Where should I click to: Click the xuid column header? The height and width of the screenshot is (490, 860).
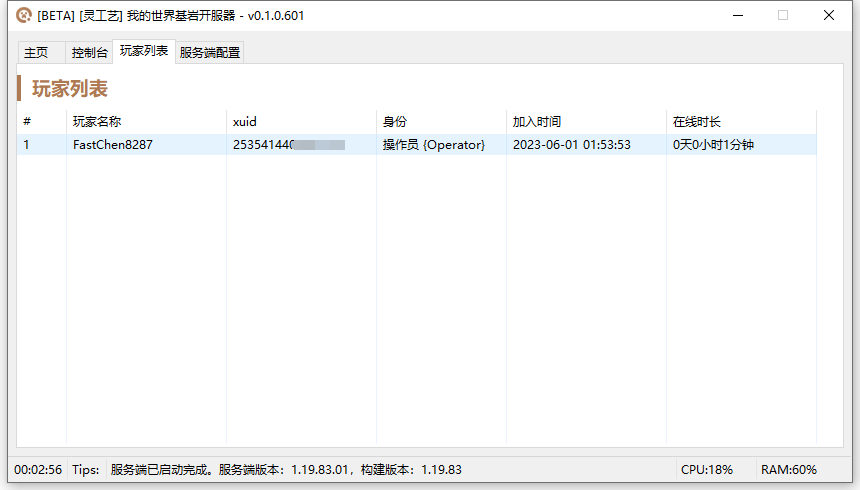[x=245, y=122]
